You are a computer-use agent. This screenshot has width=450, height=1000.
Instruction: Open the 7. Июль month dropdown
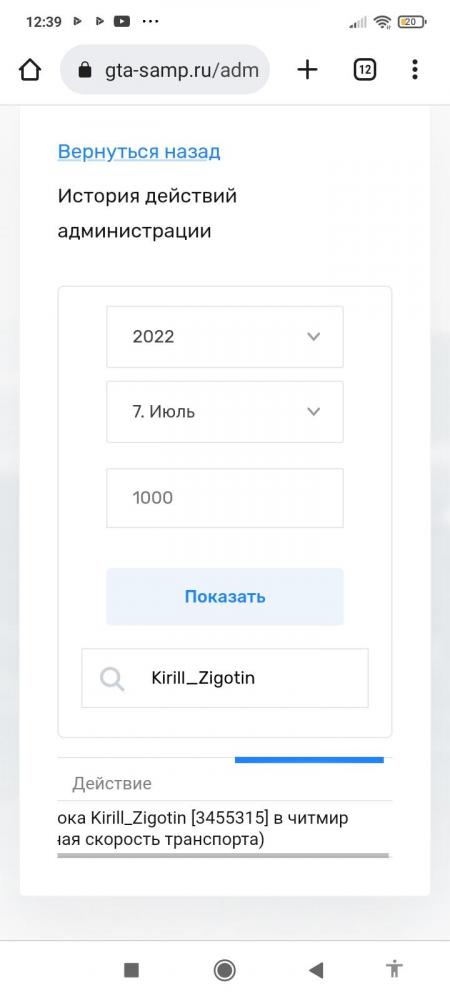click(225, 412)
